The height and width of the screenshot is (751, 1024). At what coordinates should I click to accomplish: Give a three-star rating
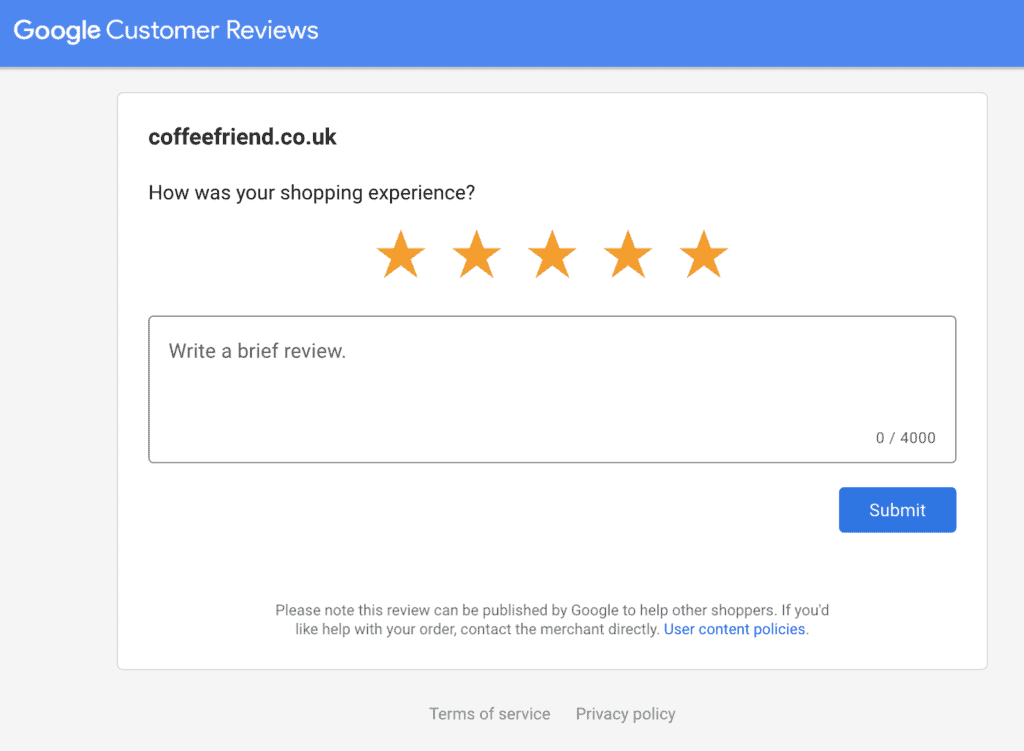click(552, 255)
